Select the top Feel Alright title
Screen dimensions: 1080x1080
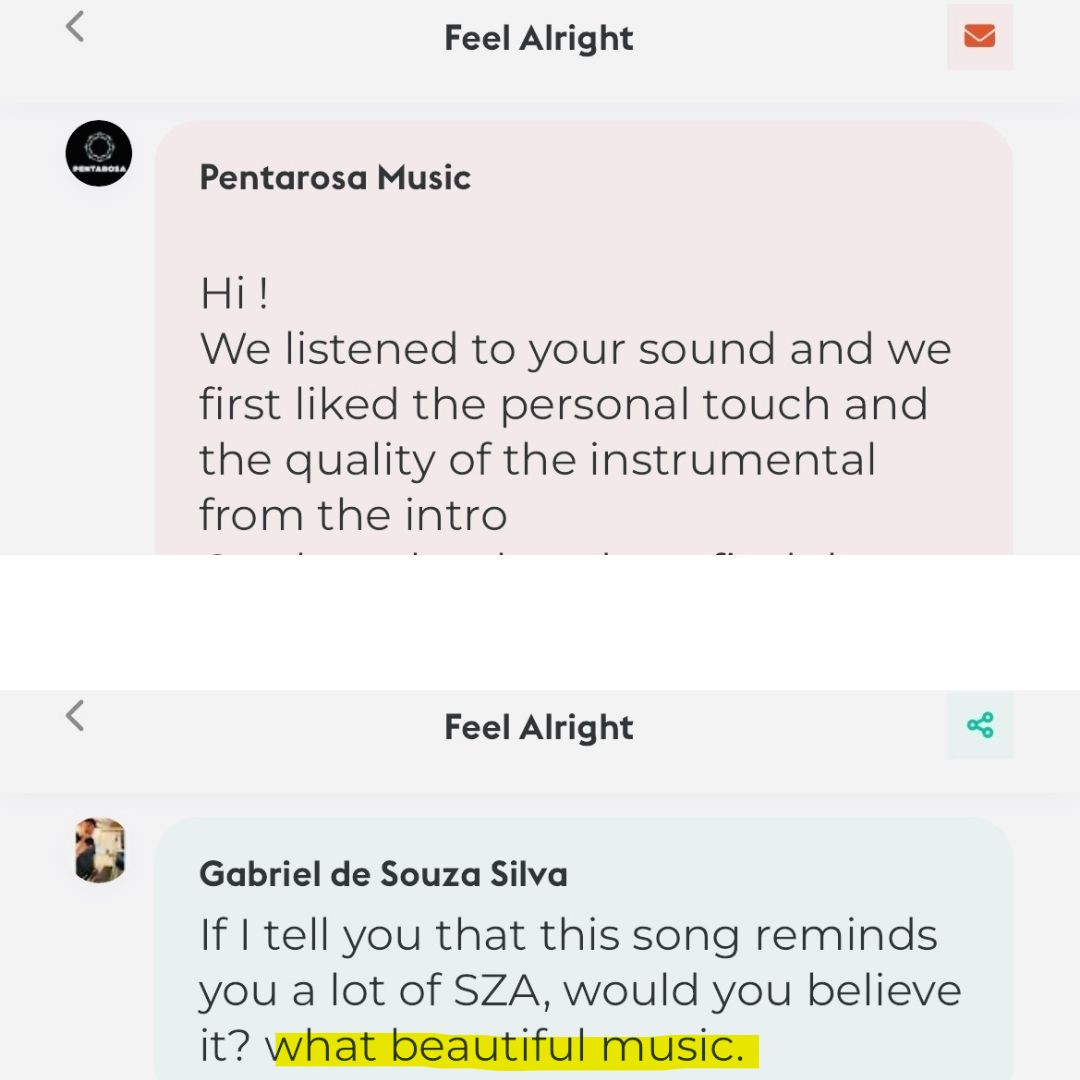coord(539,38)
